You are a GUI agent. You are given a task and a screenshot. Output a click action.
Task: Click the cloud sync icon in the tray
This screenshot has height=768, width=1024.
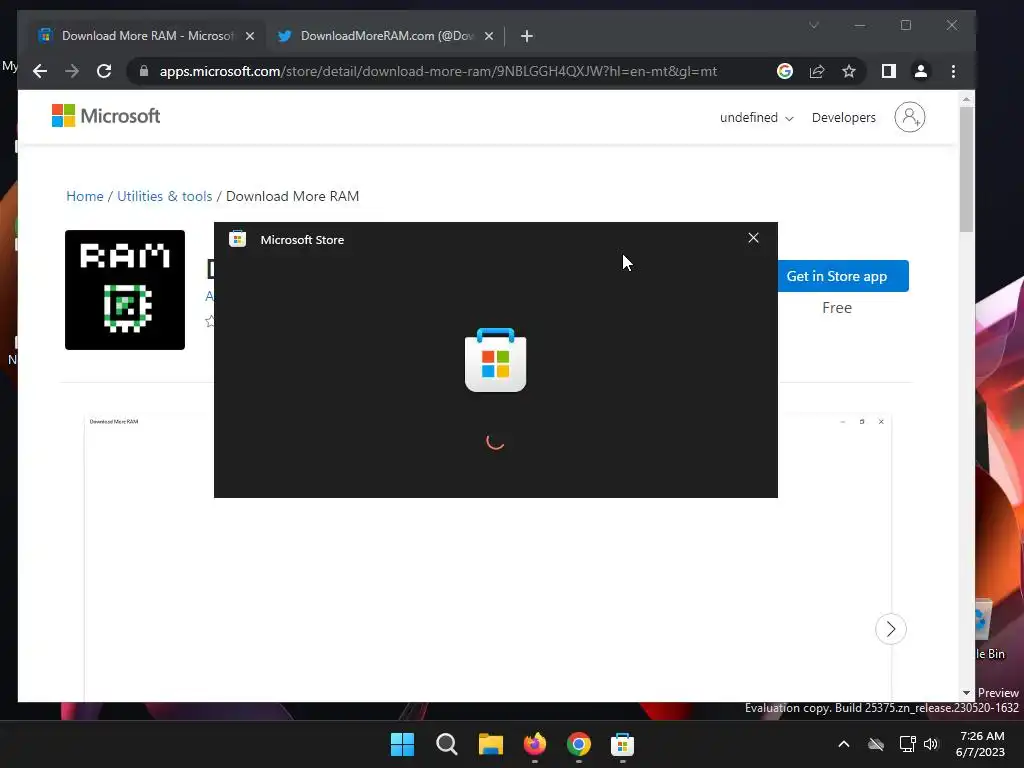click(x=876, y=744)
